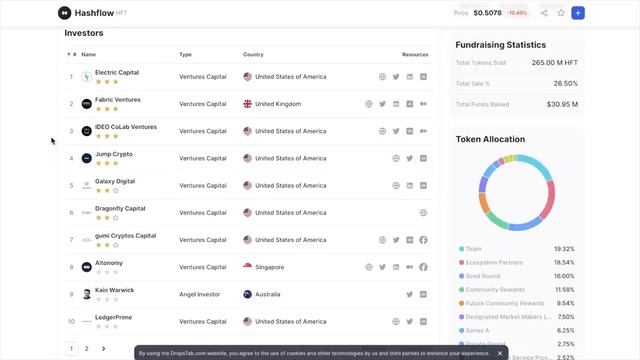The image size is (640, 360).
Task: Click the blue plus button in header
Action: pyautogui.click(x=578, y=13)
